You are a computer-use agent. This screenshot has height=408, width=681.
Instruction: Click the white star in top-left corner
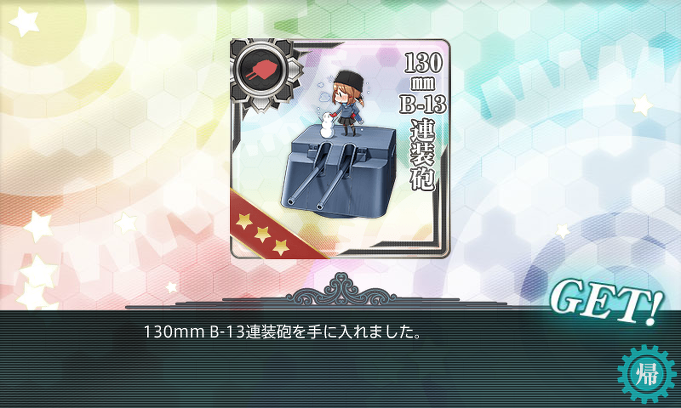[x=24, y=22]
